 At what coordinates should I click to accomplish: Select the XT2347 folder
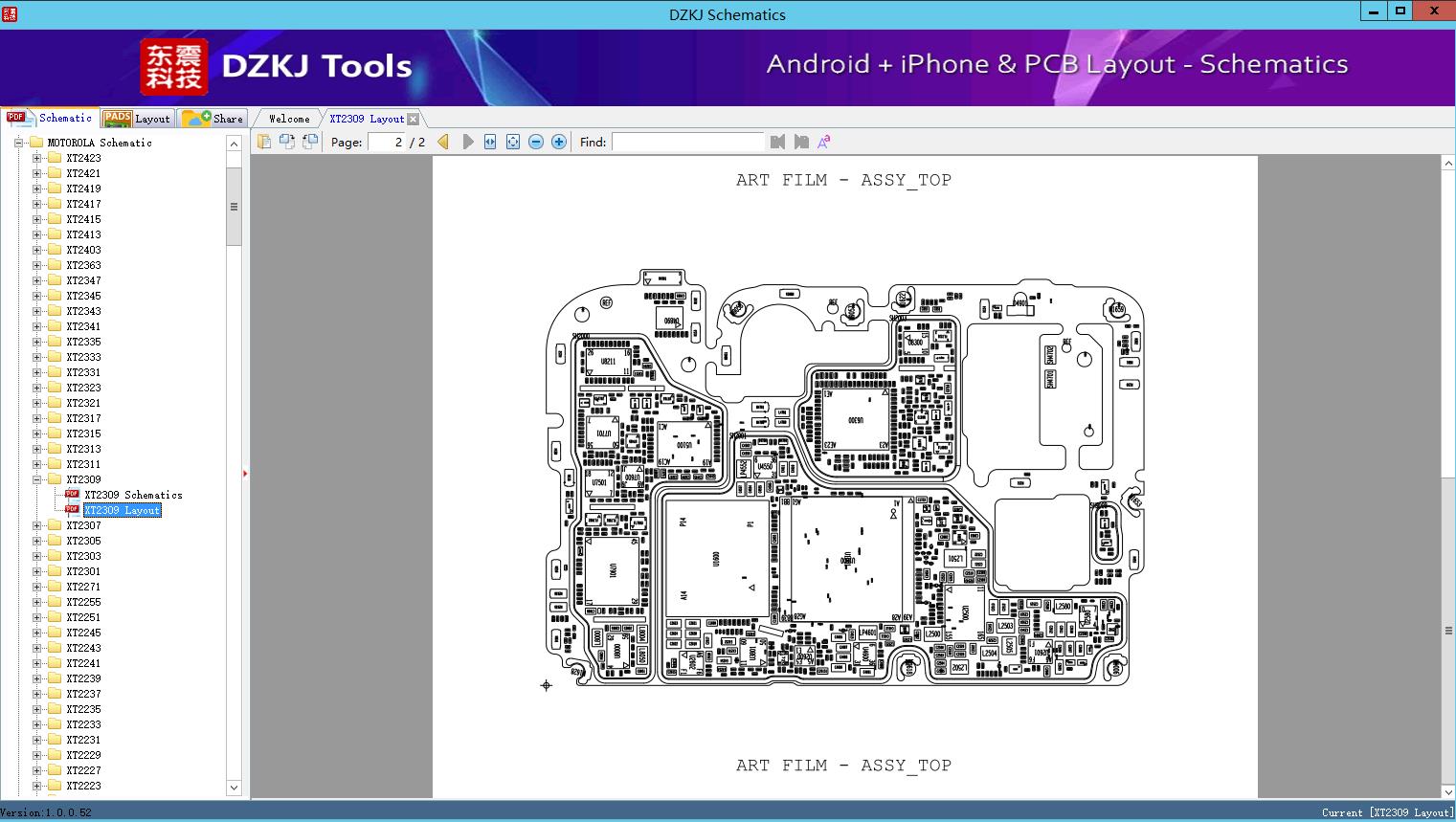pyautogui.click(x=83, y=280)
